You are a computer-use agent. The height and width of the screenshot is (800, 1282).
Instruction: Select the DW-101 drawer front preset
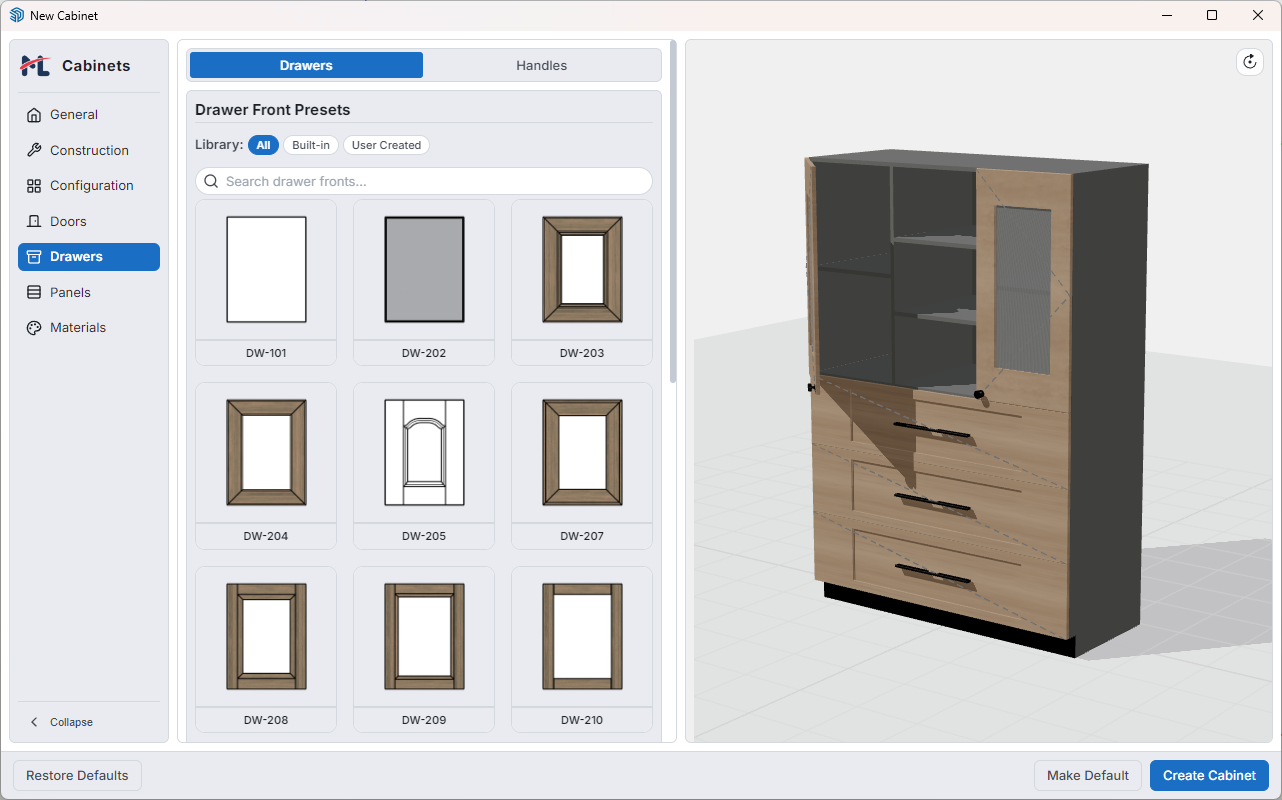coord(266,282)
